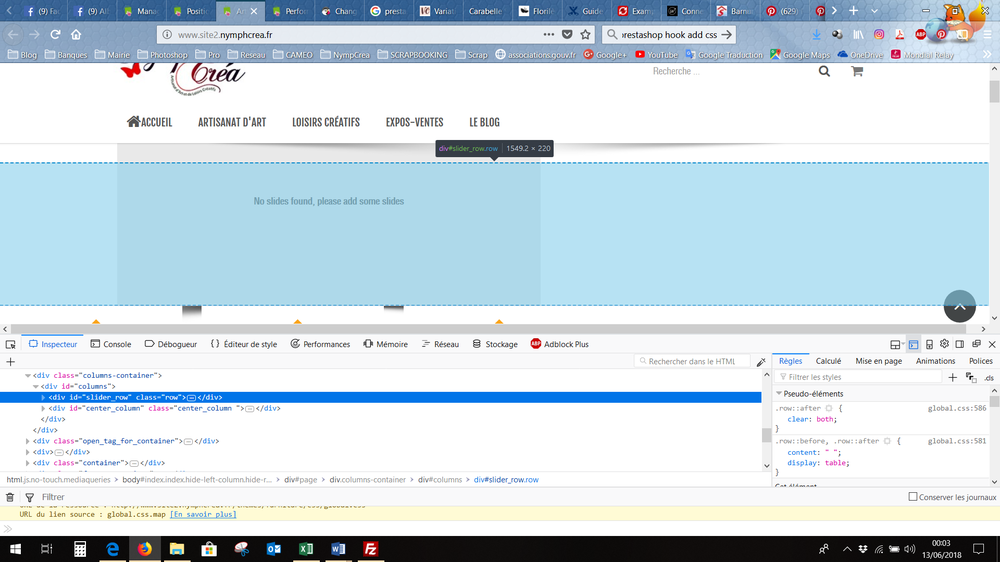This screenshot has height=562, width=1000.
Task: Click the site search magnifier icon
Action: (x=824, y=71)
